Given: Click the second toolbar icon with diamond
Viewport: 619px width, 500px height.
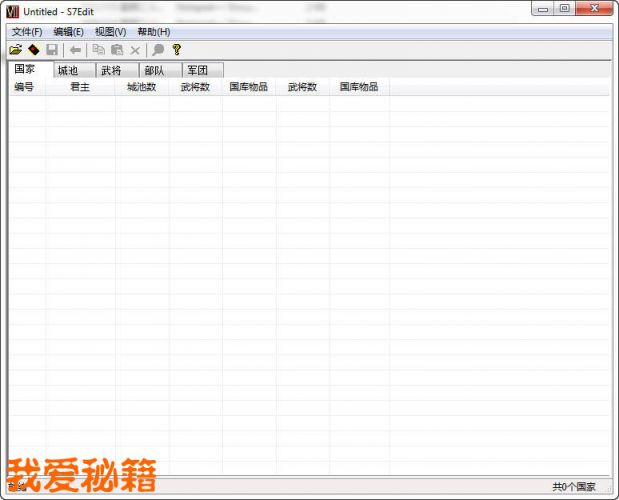Looking at the screenshot, I should pyautogui.click(x=33, y=50).
